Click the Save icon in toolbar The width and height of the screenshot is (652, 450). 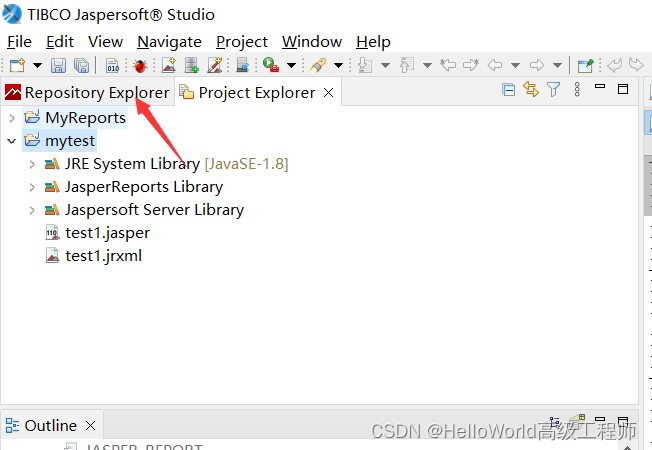pyautogui.click(x=58, y=65)
